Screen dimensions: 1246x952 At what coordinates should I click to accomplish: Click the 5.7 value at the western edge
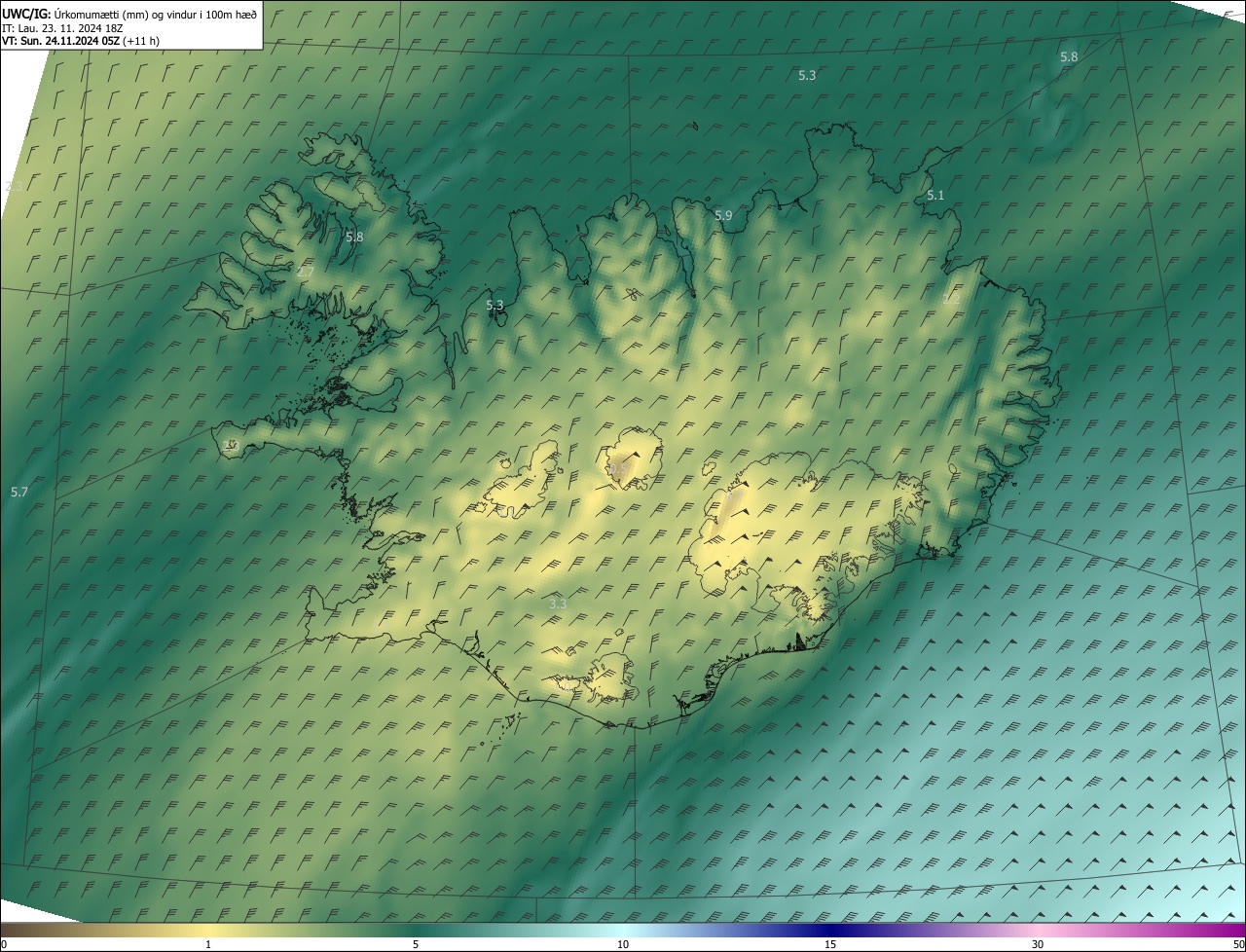pyautogui.click(x=19, y=493)
